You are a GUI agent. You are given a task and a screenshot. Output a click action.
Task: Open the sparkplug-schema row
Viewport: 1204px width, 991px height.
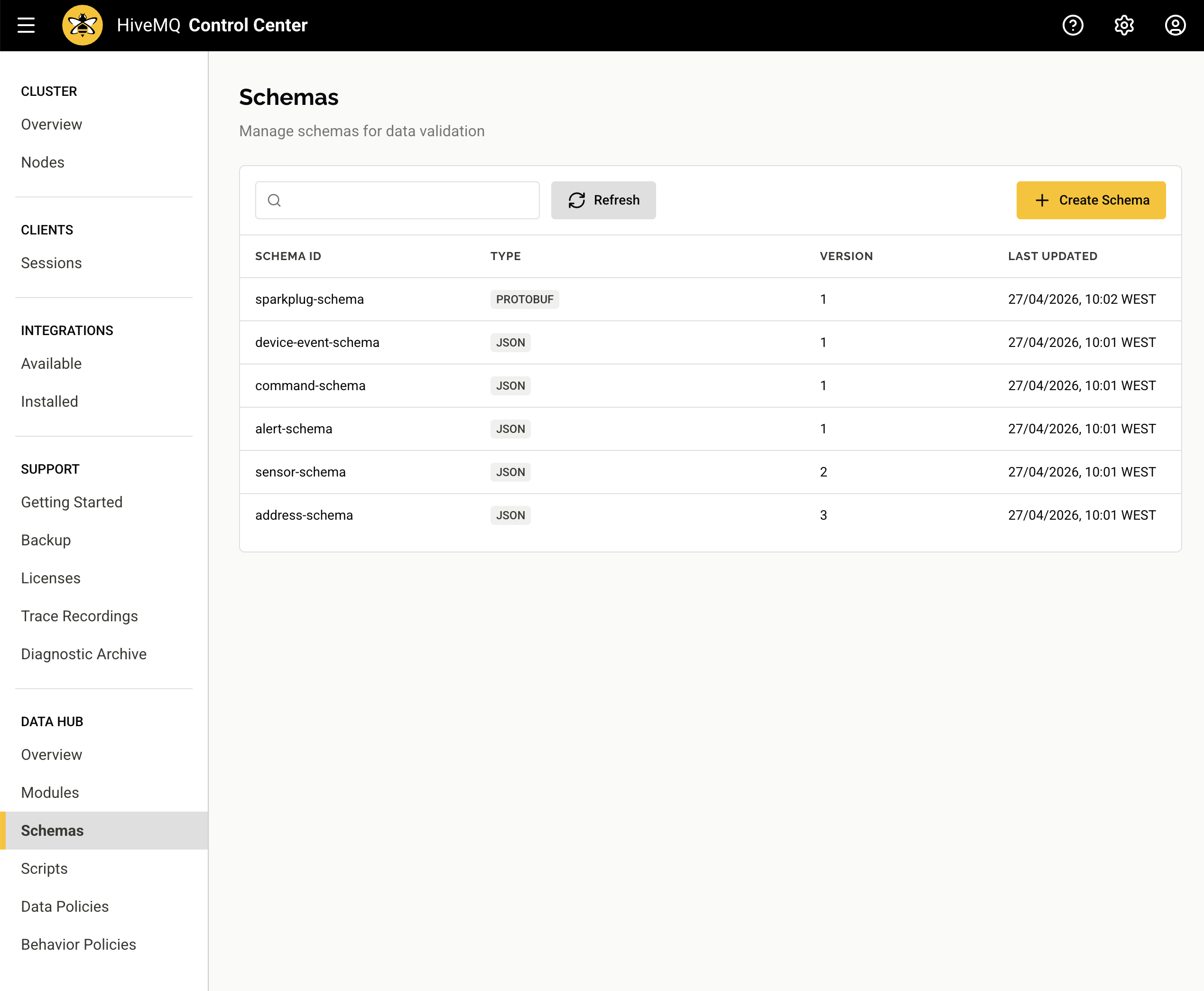(310, 299)
